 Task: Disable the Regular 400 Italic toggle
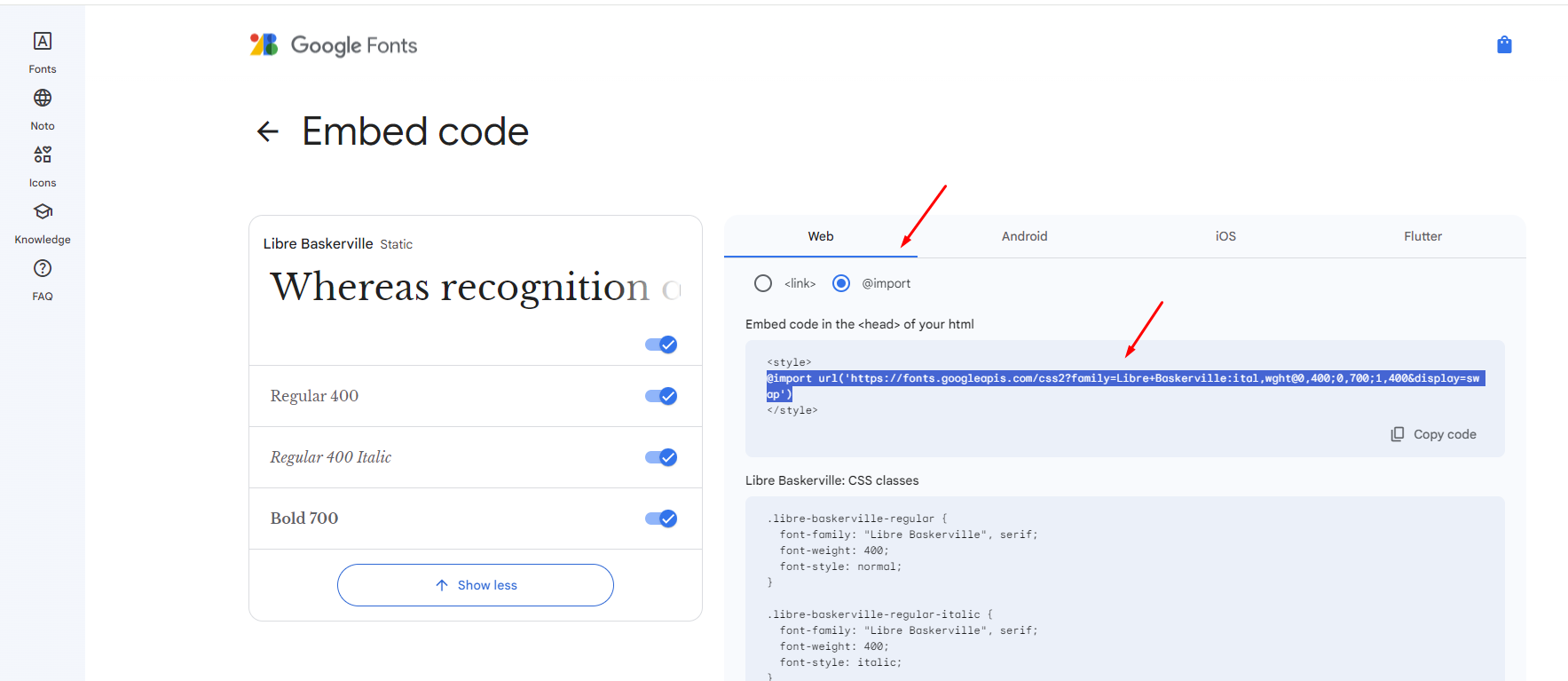(661, 457)
